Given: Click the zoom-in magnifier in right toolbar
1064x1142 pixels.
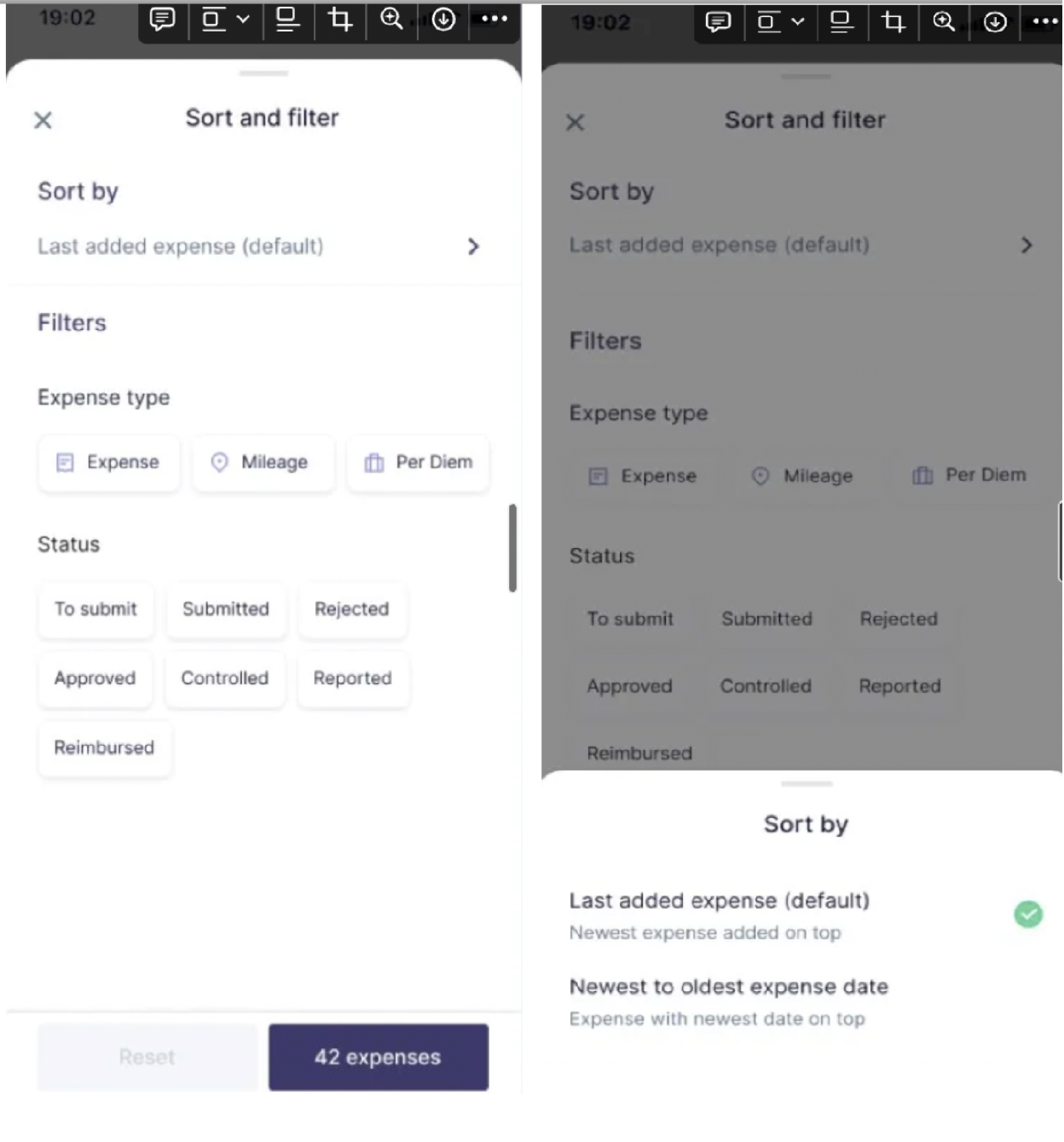Looking at the screenshot, I should [943, 21].
